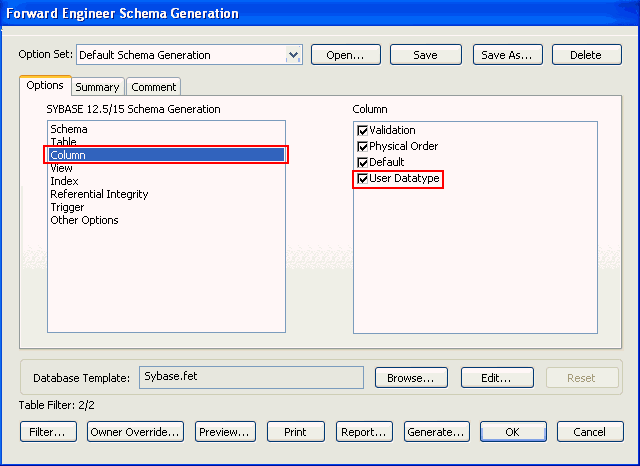Select Other Options in the list
This screenshot has height=466, width=640.
(x=84, y=220)
